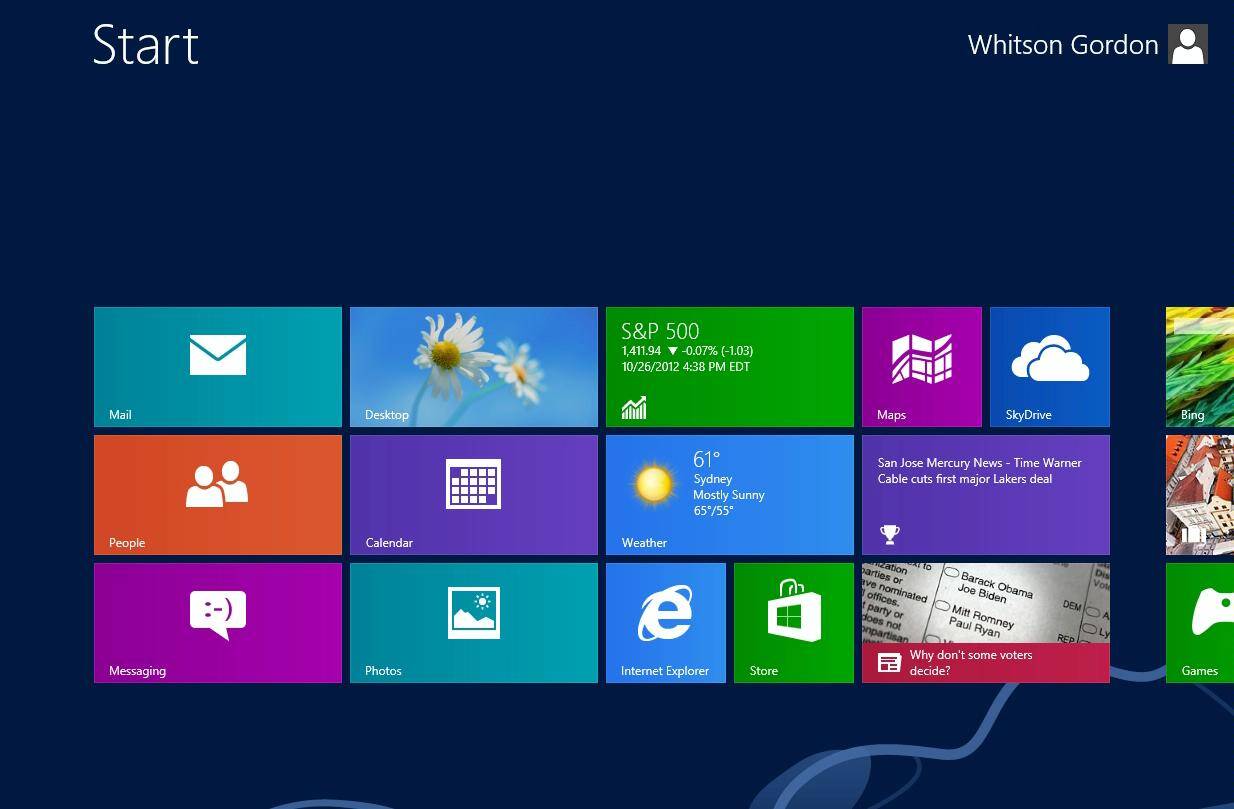Open the Calendar grid tile
The image size is (1234, 809).
click(473, 494)
